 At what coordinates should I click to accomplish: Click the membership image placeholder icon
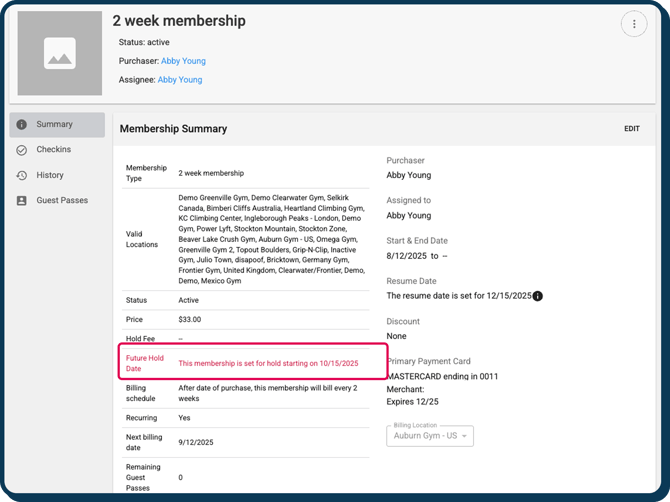click(60, 54)
